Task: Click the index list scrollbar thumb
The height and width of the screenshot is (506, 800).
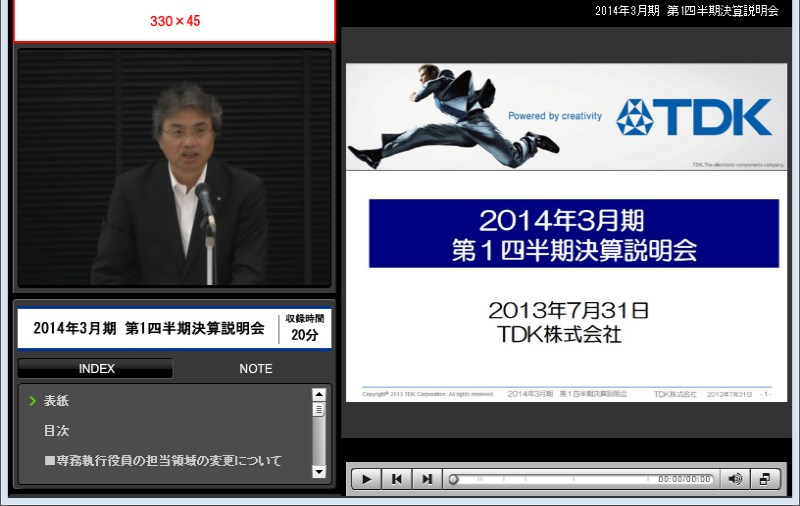Action: [319, 410]
